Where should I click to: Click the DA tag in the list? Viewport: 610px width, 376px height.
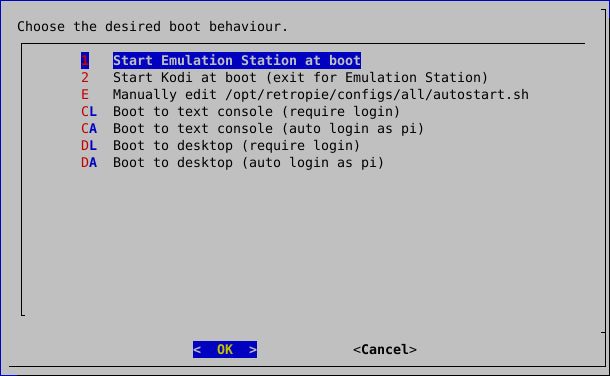point(89,163)
